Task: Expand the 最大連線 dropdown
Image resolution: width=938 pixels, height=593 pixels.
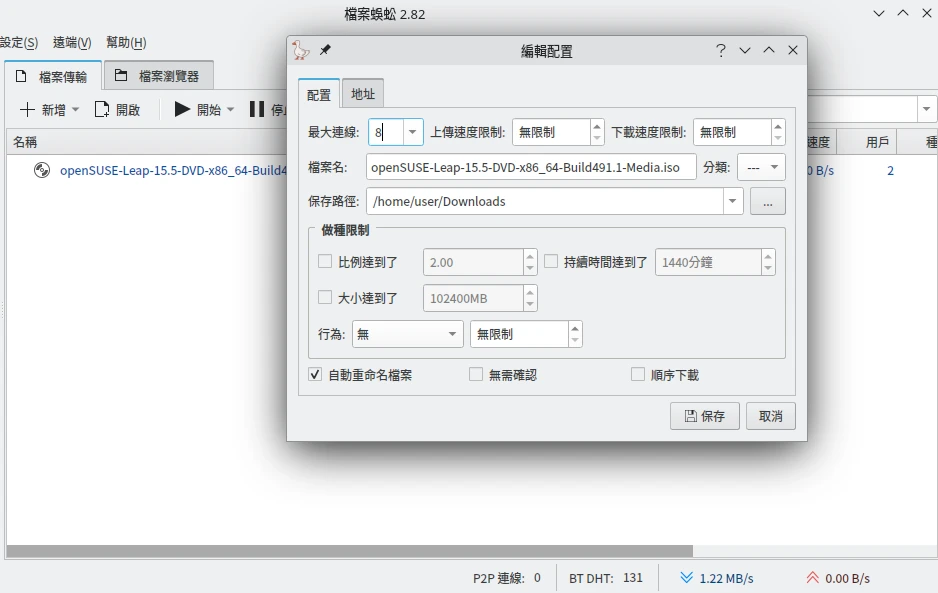Action: (412, 132)
